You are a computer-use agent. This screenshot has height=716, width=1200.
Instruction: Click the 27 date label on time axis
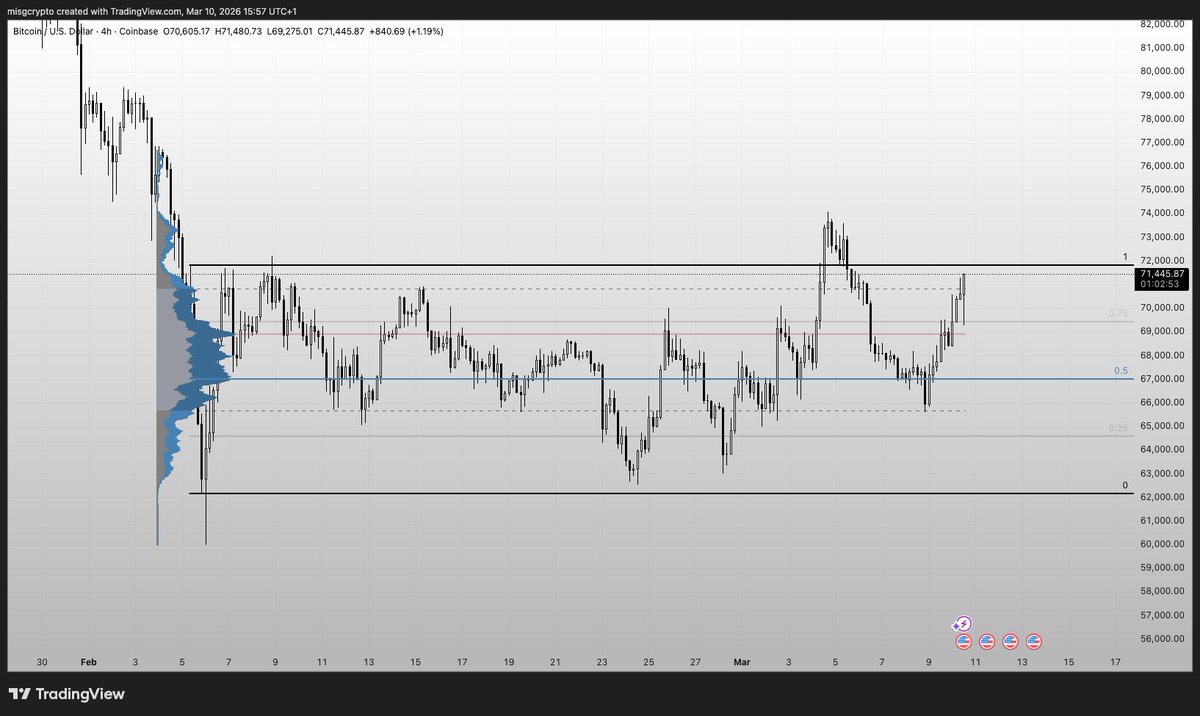696,662
